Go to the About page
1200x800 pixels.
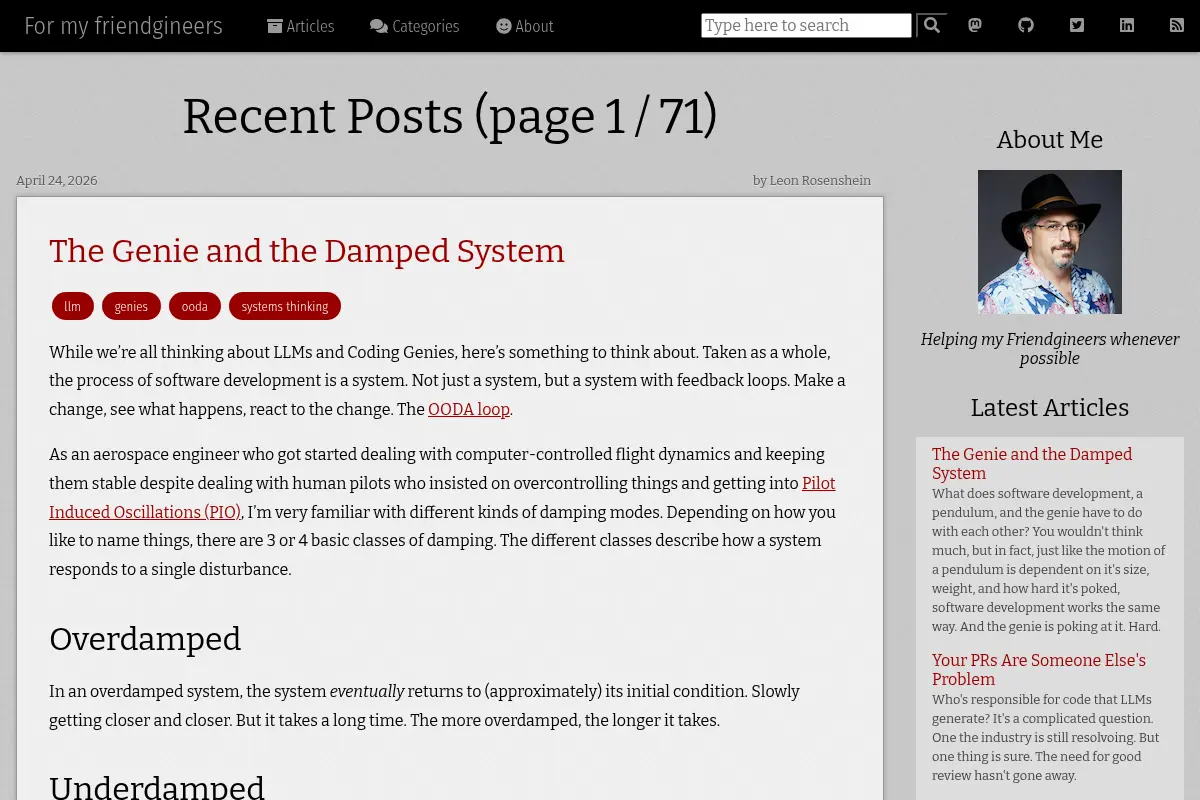point(525,26)
